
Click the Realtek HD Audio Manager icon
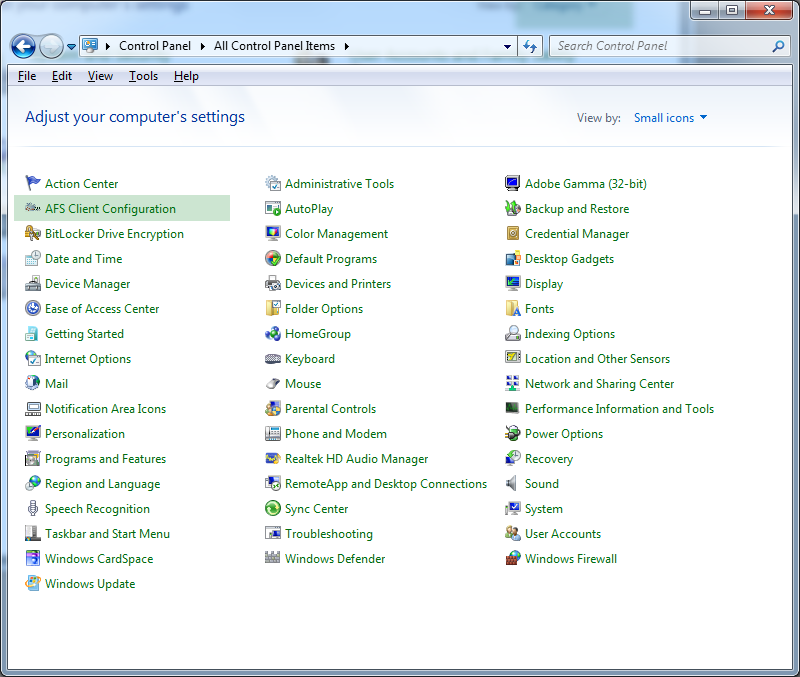point(273,459)
